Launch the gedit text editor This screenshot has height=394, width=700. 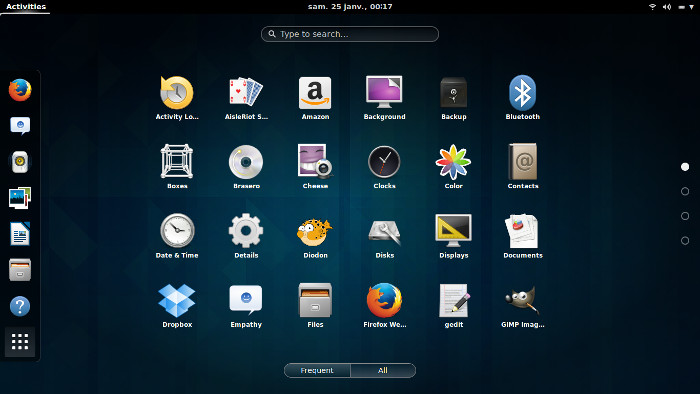(x=454, y=305)
